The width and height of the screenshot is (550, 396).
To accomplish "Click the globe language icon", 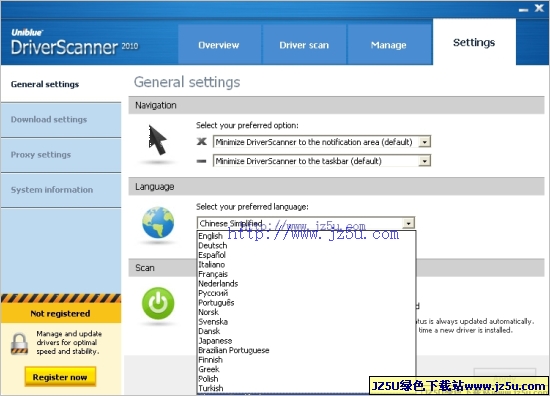I will coord(158,223).
